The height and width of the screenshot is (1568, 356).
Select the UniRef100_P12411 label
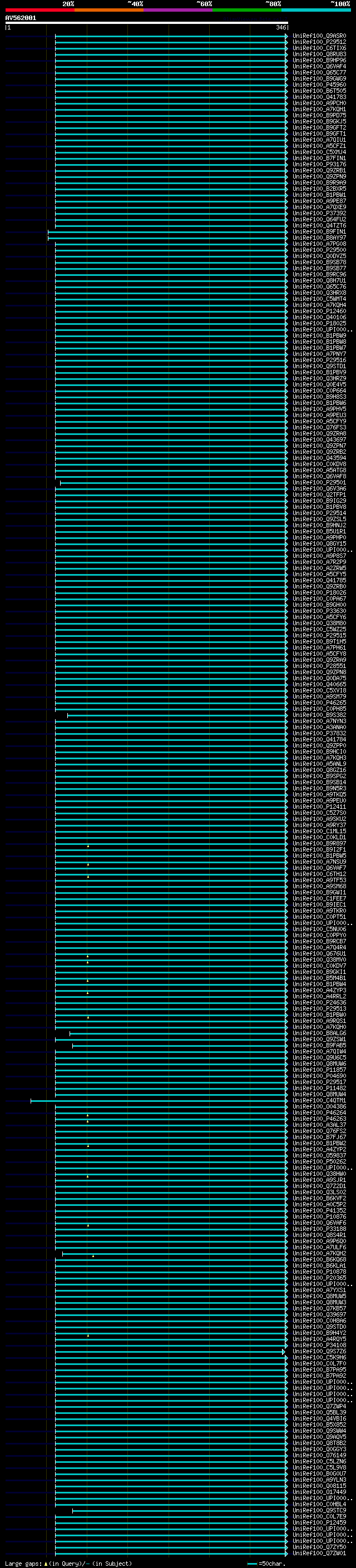319,807
